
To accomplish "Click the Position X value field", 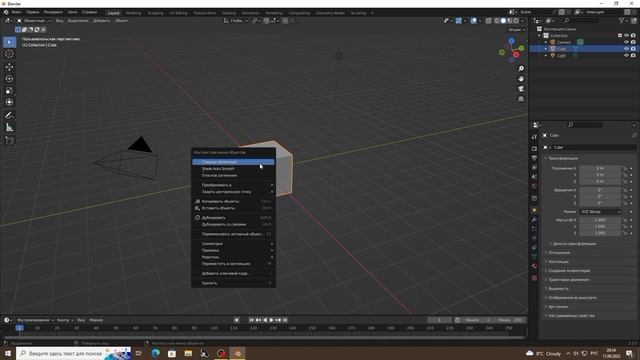I will pyautogui.click(x=600, y=168).
